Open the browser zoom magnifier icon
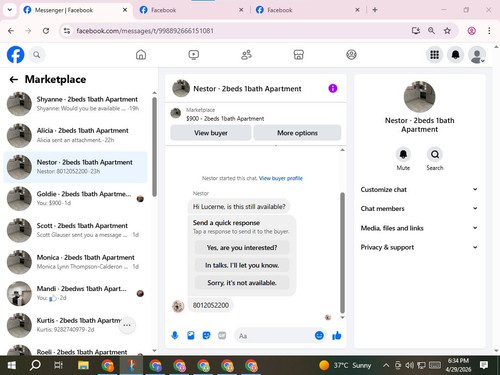This screenshot has height=375, width=500. [x=431, y=31]
